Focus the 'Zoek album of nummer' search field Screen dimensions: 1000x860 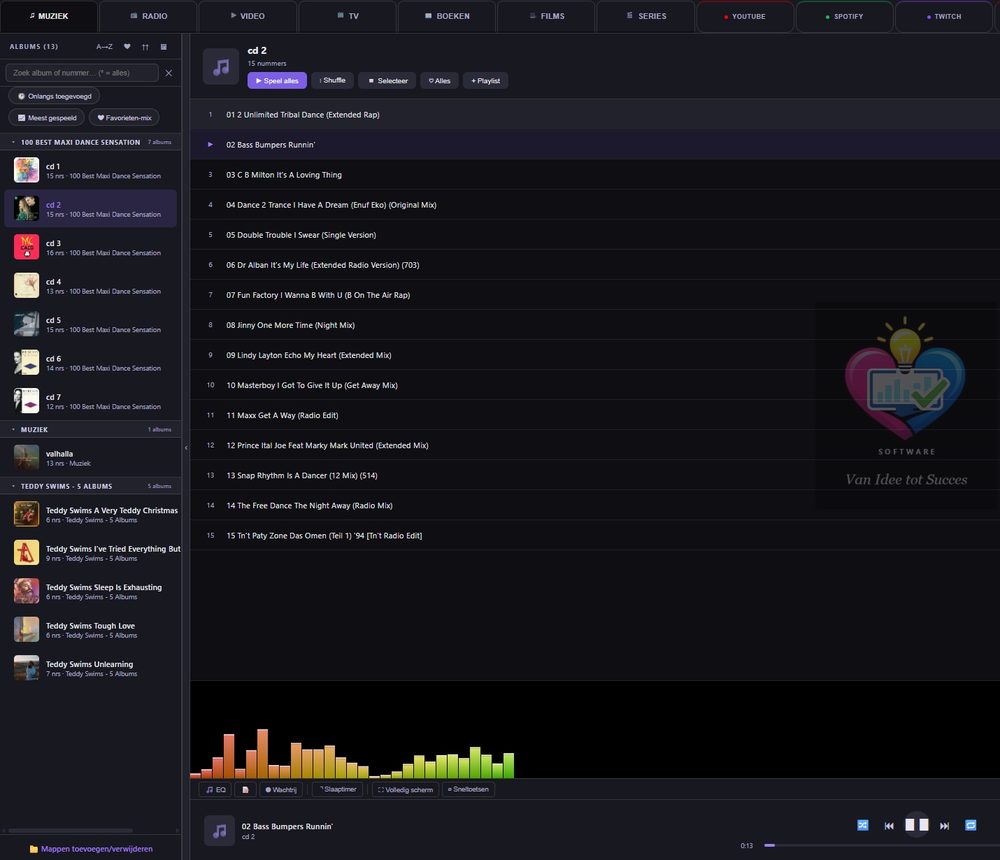click(82, 73)
